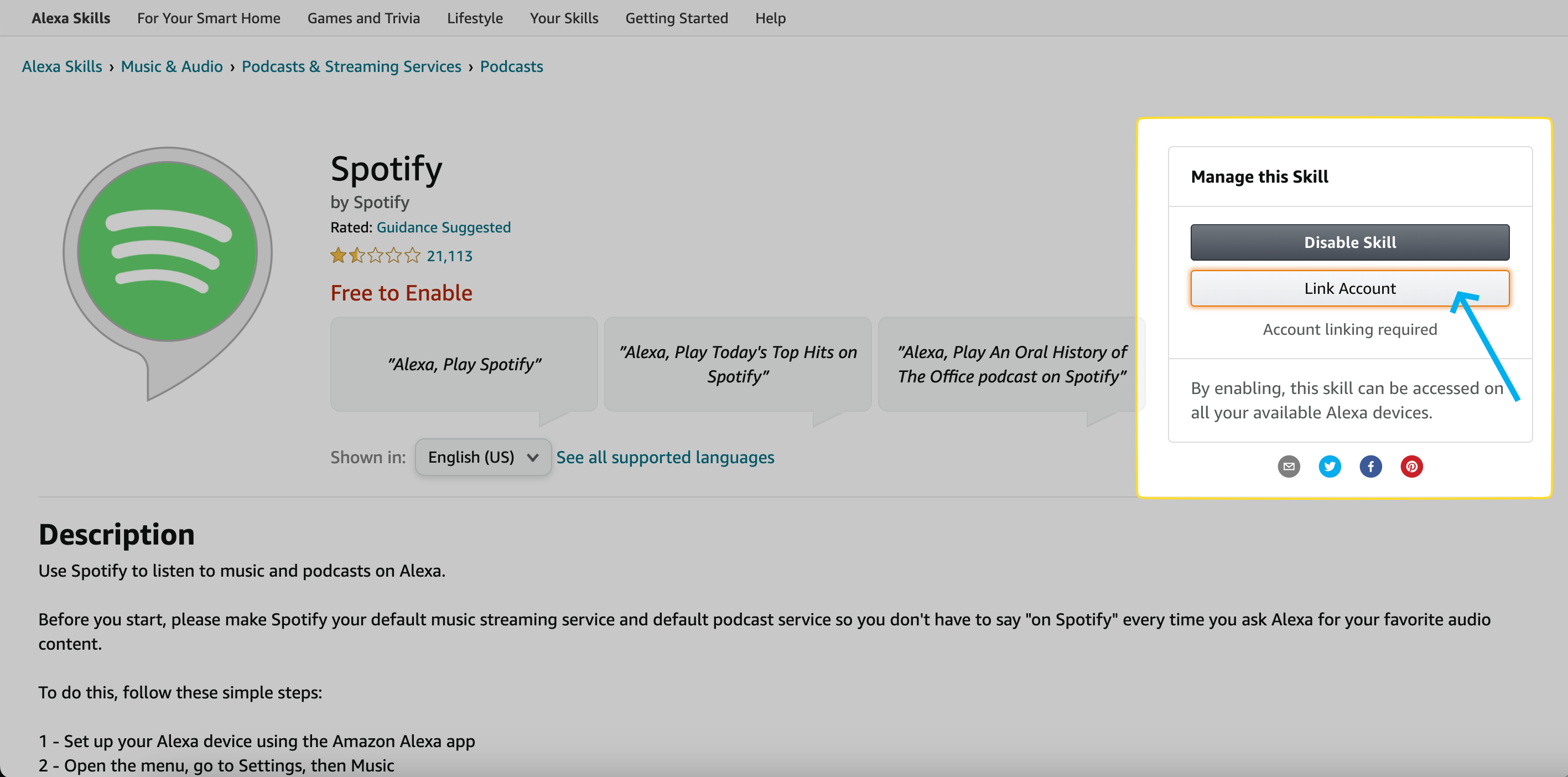
Task: Select the "Oral History of The Office" bubble
Action: click(1011, 364)
